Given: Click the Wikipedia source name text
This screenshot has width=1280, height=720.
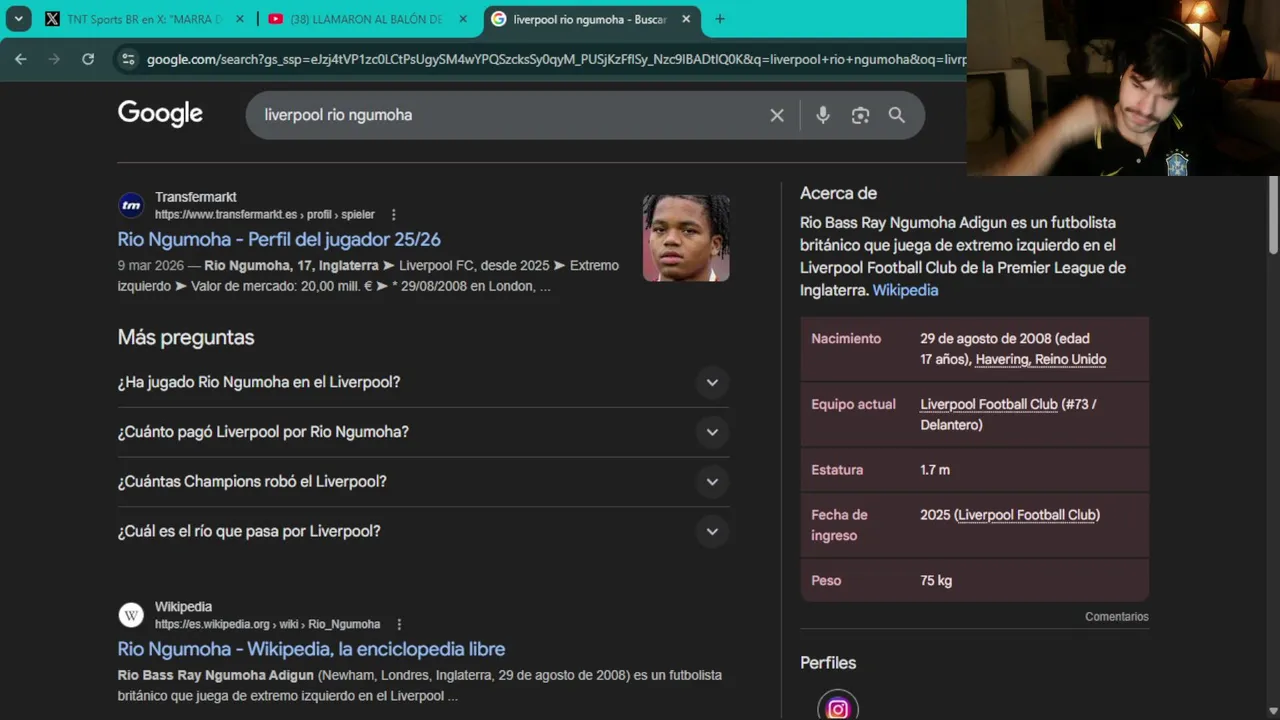Looking at the screenshot, I should click(183, 606).
